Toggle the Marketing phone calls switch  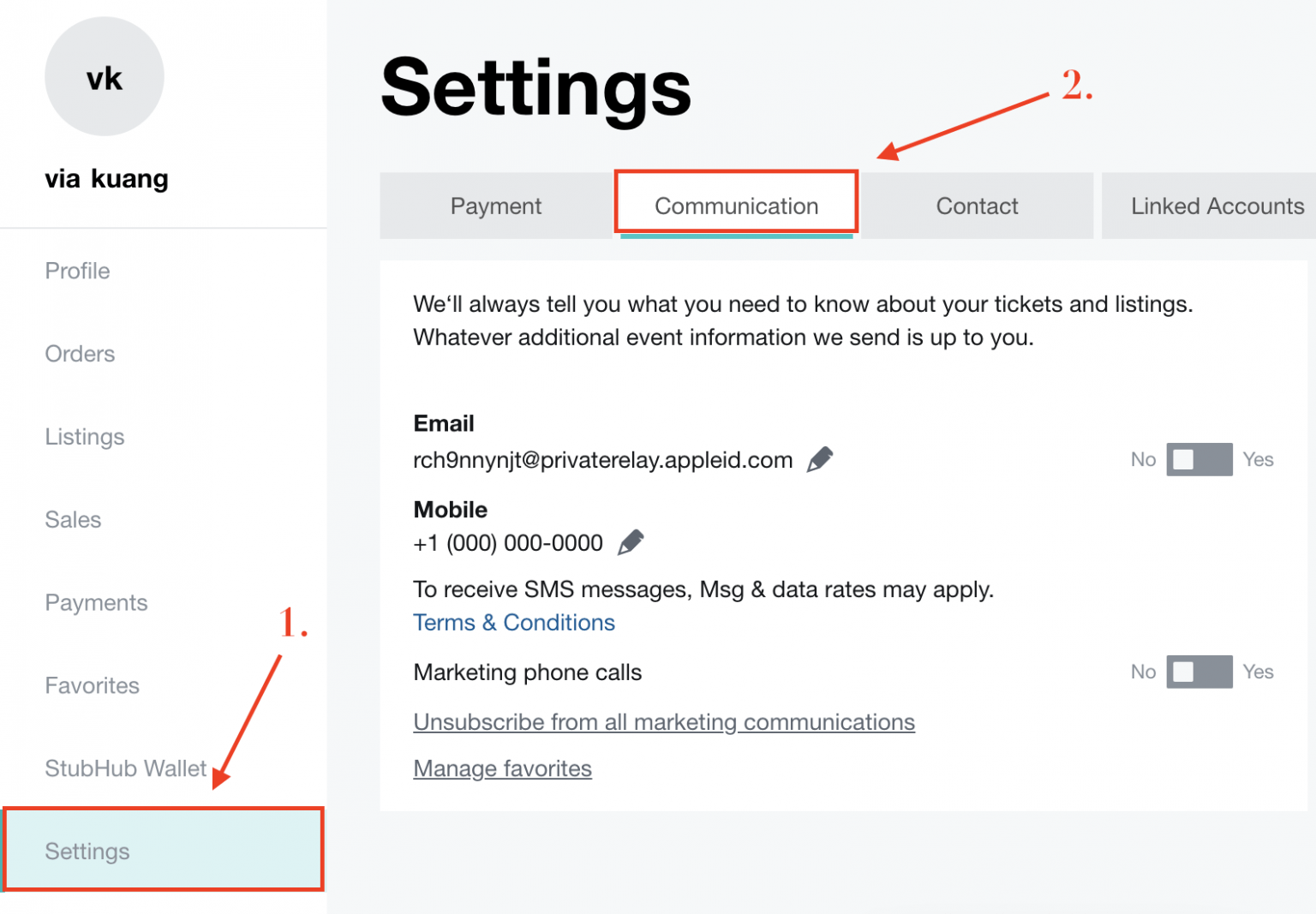click(1199, 672)
